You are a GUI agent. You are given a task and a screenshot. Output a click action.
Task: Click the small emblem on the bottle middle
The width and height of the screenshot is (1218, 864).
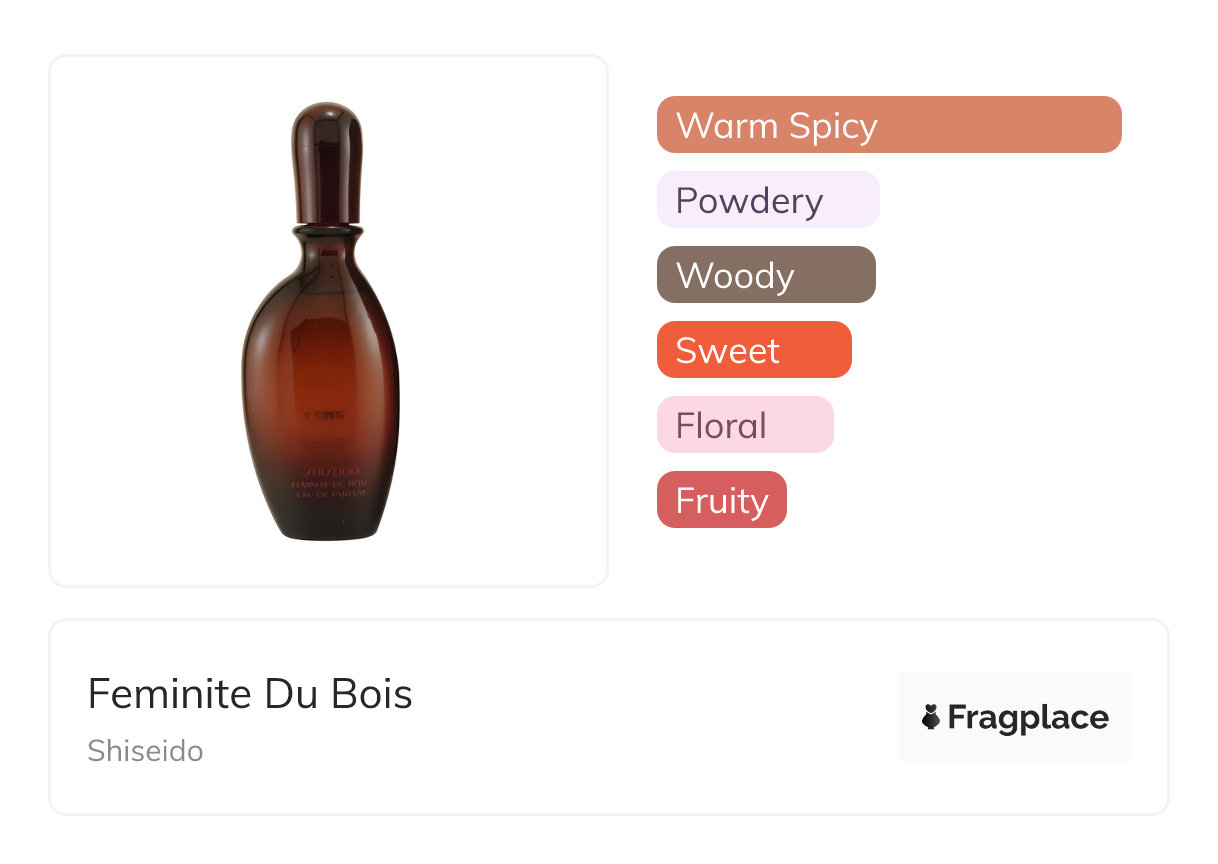[318, 414]
